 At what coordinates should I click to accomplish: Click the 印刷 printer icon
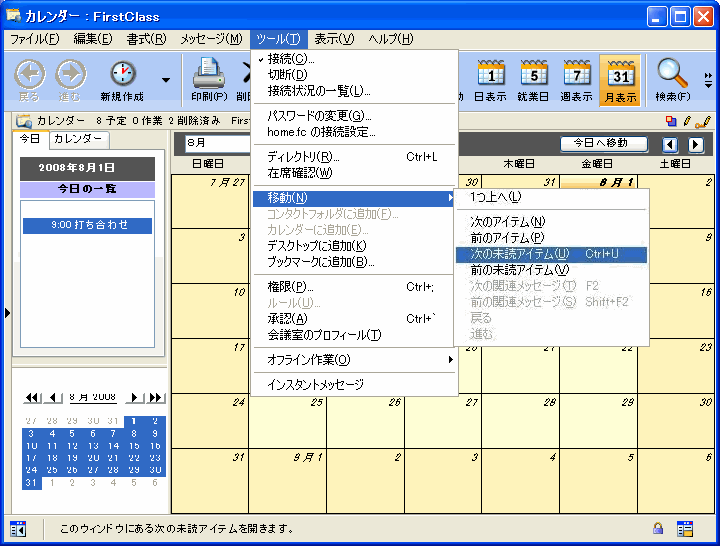pyautogui.click(x=209, y=73)
